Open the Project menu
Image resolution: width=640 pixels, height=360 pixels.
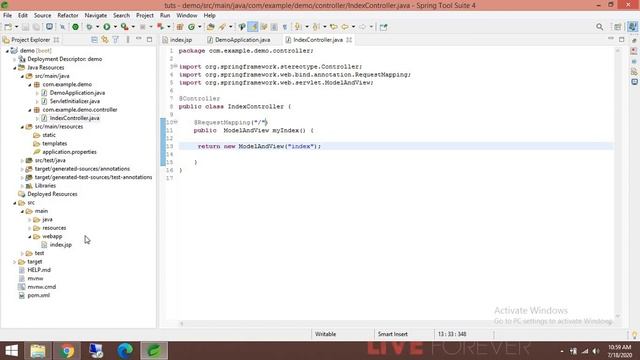coord(144,15)
